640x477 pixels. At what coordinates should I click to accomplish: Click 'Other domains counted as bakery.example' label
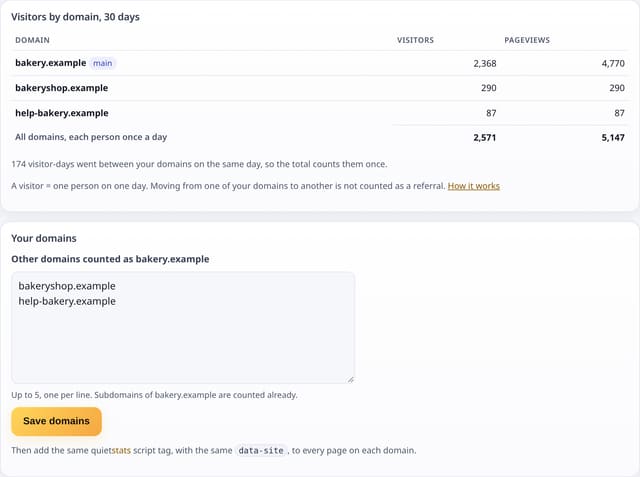[110, 259]
